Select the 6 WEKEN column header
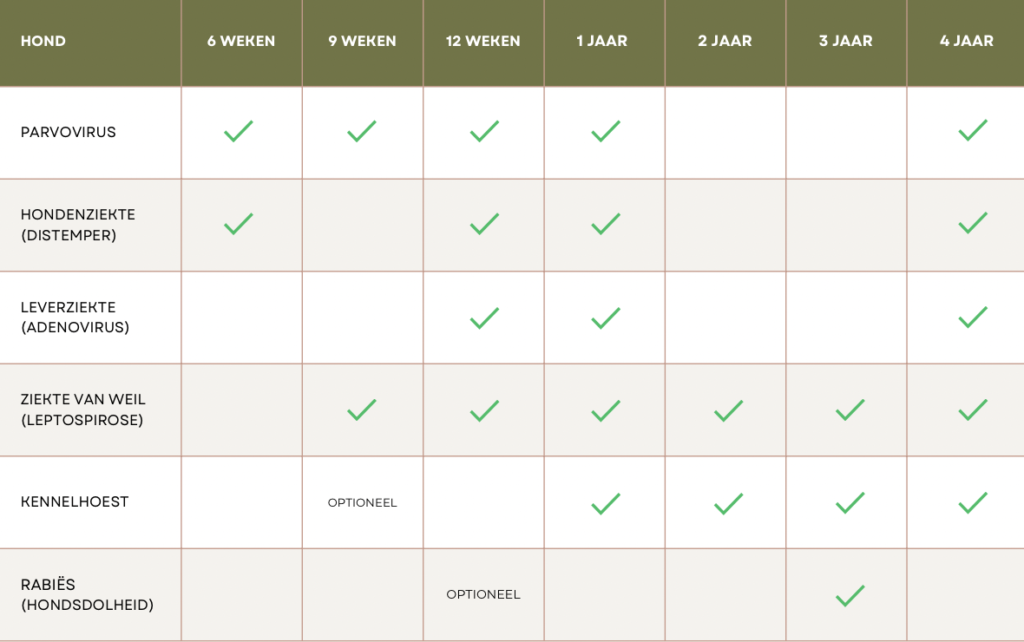1024x642 pixels. [241, 42]
